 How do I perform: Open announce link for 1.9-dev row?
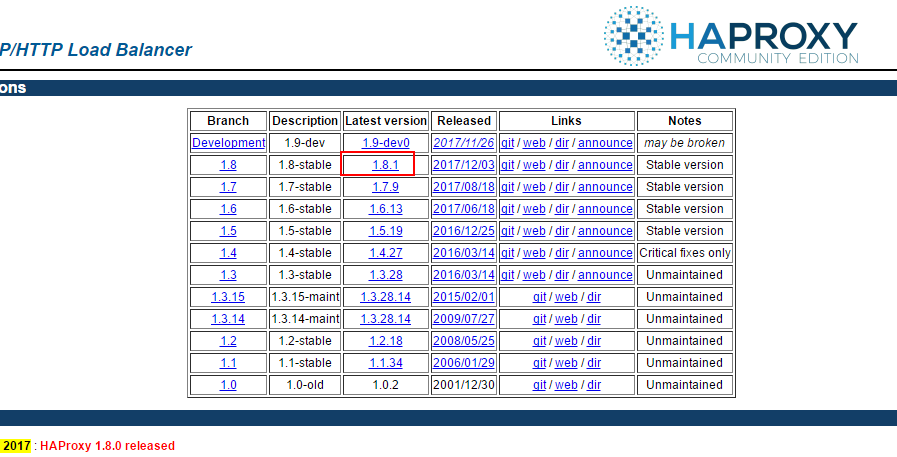coord(605,143)
